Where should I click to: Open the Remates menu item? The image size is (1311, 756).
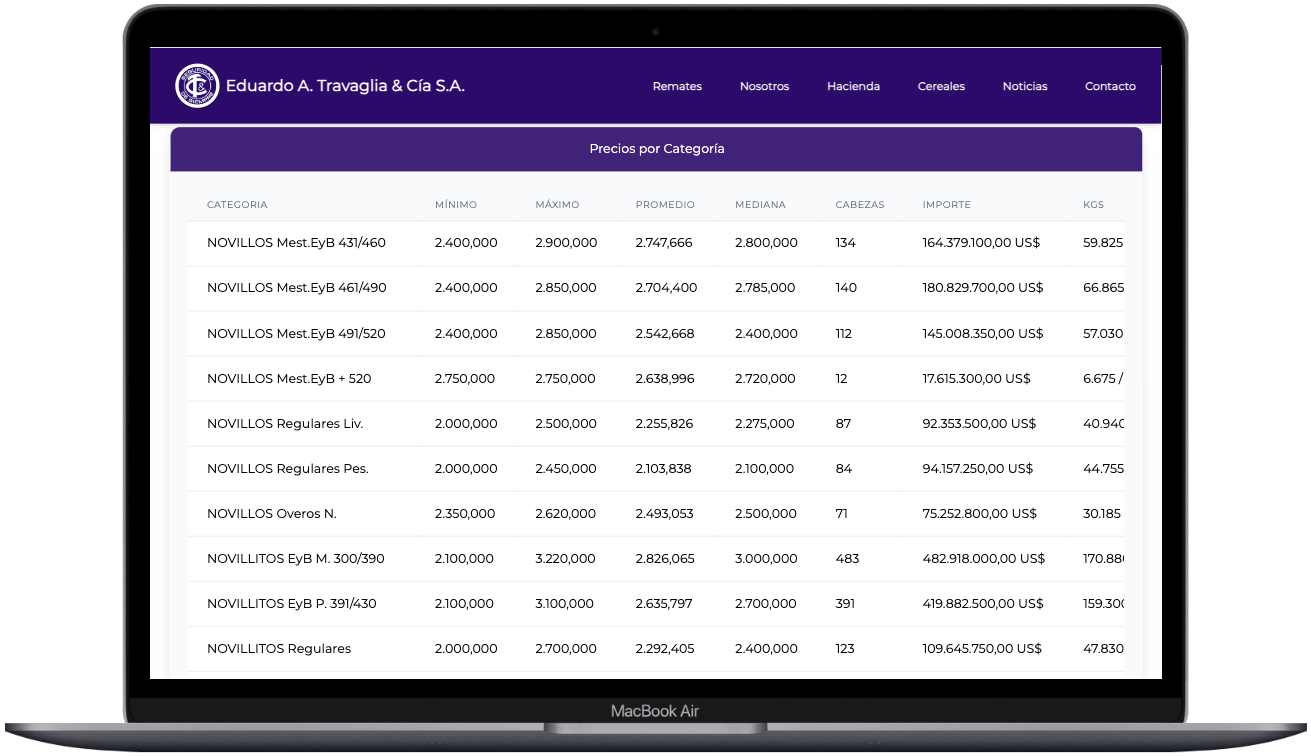[x=677, y=87]
